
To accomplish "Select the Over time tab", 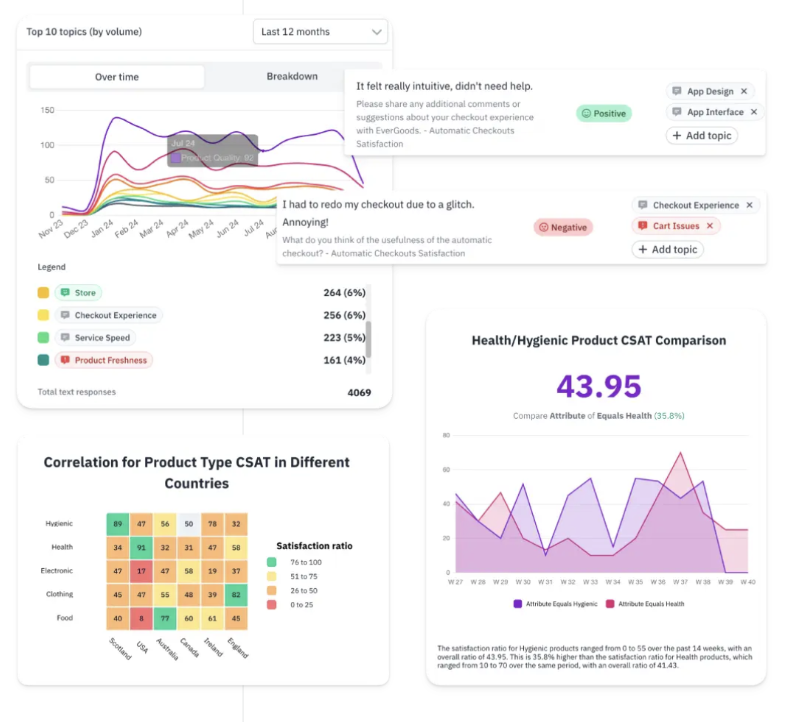I will click(117, 77).
